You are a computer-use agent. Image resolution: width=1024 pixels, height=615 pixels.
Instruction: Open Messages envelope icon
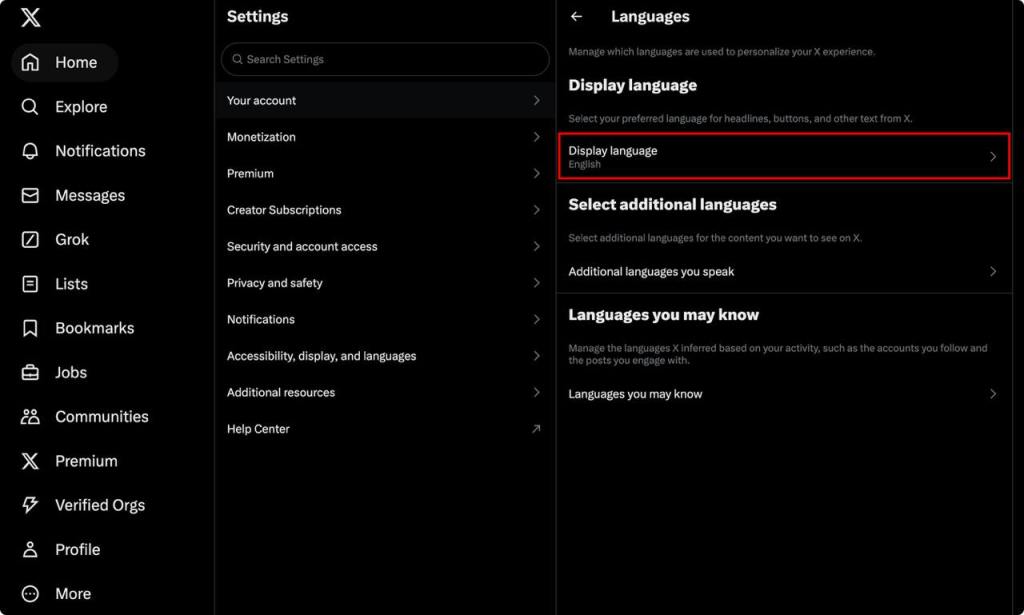[30, 195]
